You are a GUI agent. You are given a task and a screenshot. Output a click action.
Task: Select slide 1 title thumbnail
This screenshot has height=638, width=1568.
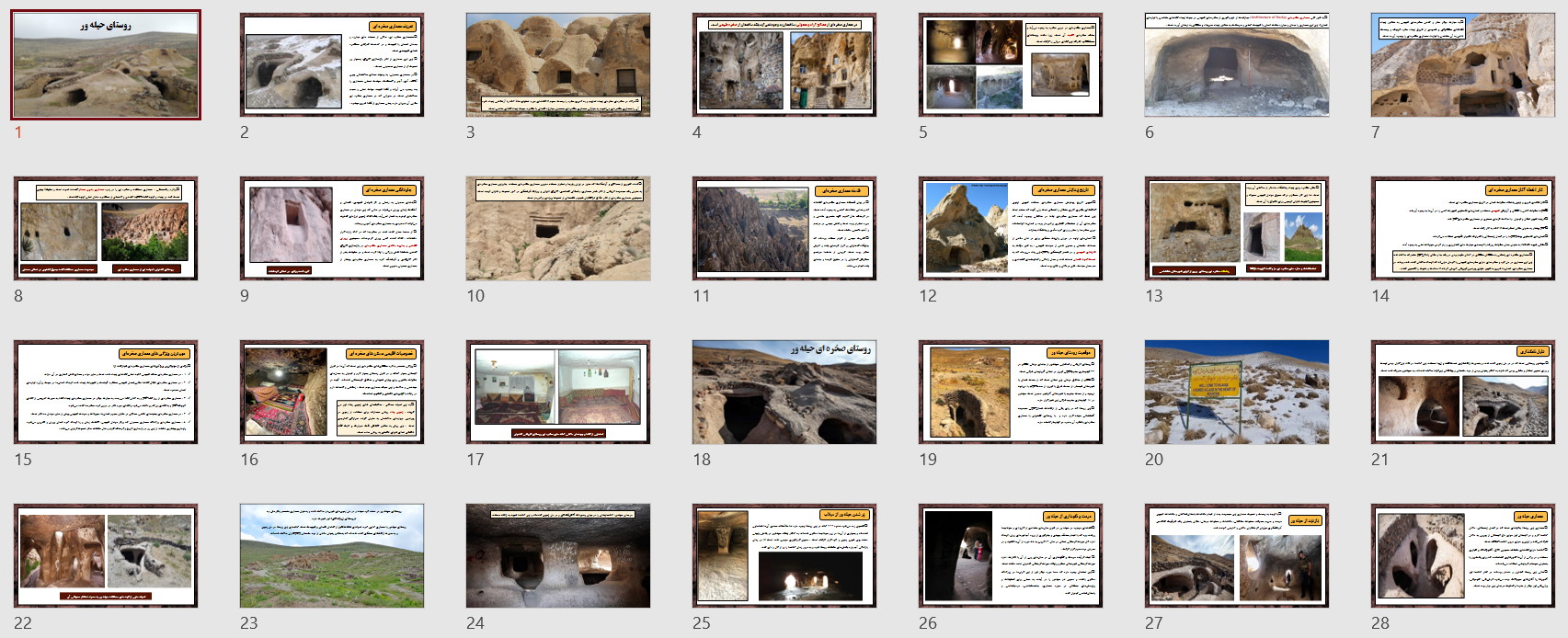pos(106,65)
